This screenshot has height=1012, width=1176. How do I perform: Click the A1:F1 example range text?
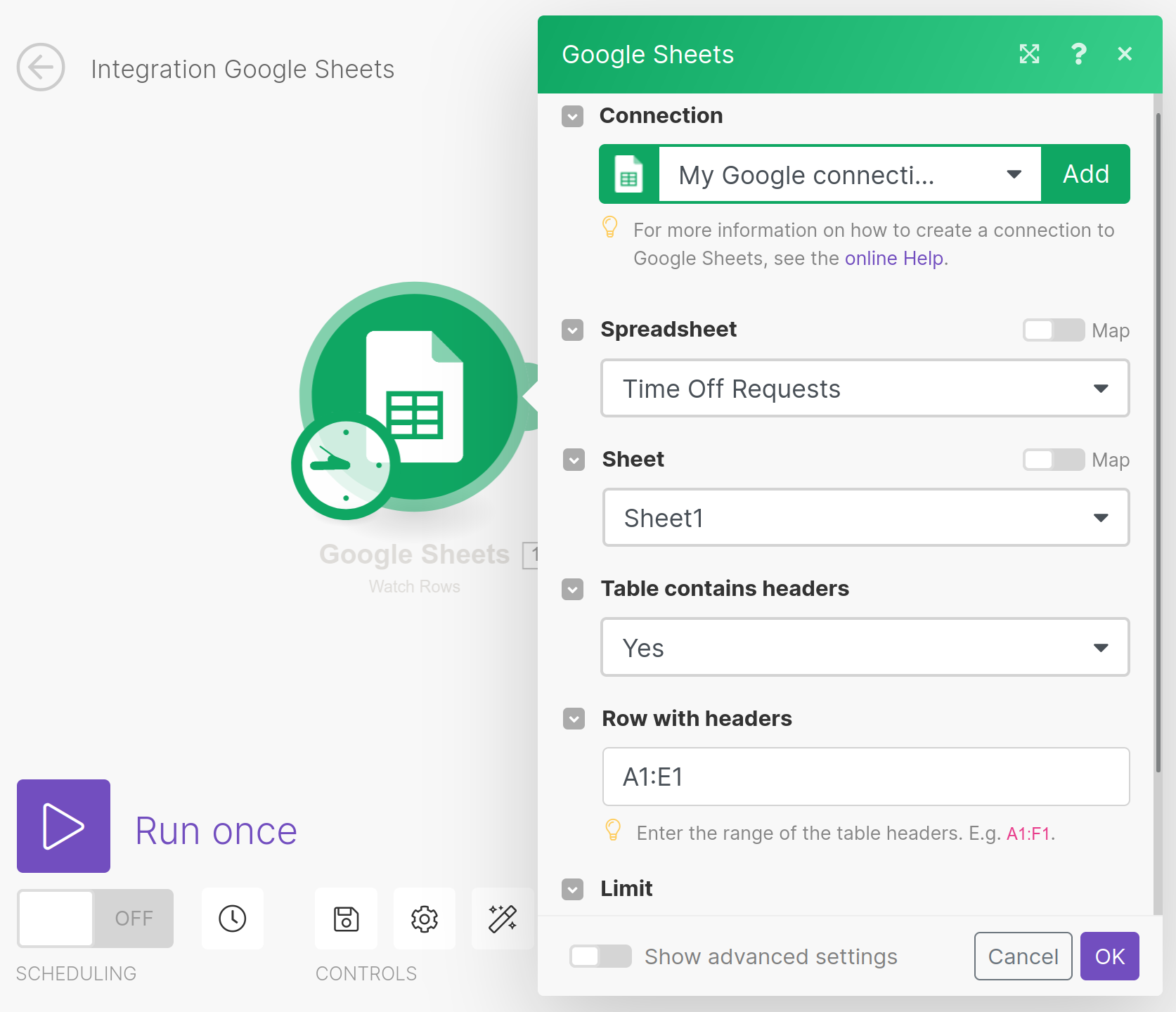pyautogui.click(x=1028, y=833)
